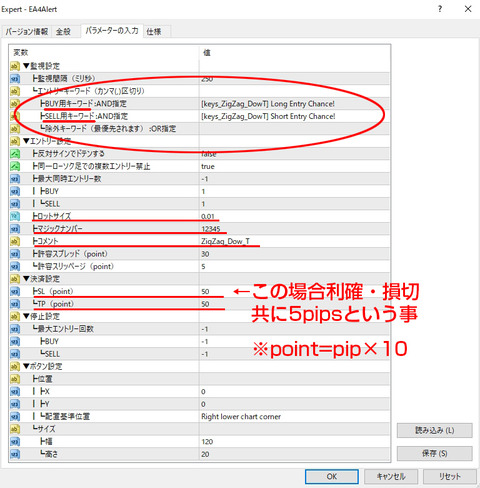Open the 仕様 tab

tap(154, 32)
